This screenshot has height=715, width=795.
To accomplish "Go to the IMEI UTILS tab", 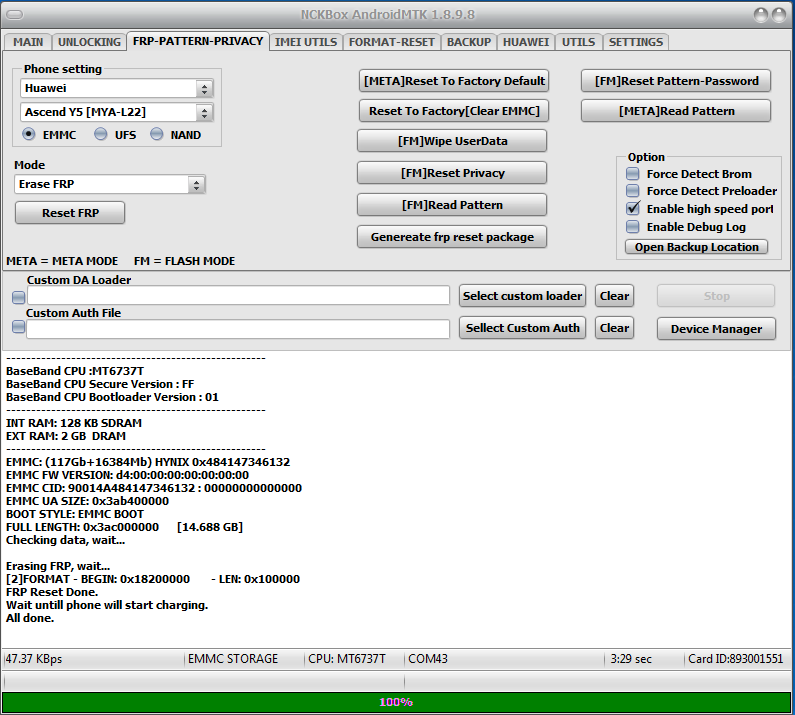I will pos(306,42).
